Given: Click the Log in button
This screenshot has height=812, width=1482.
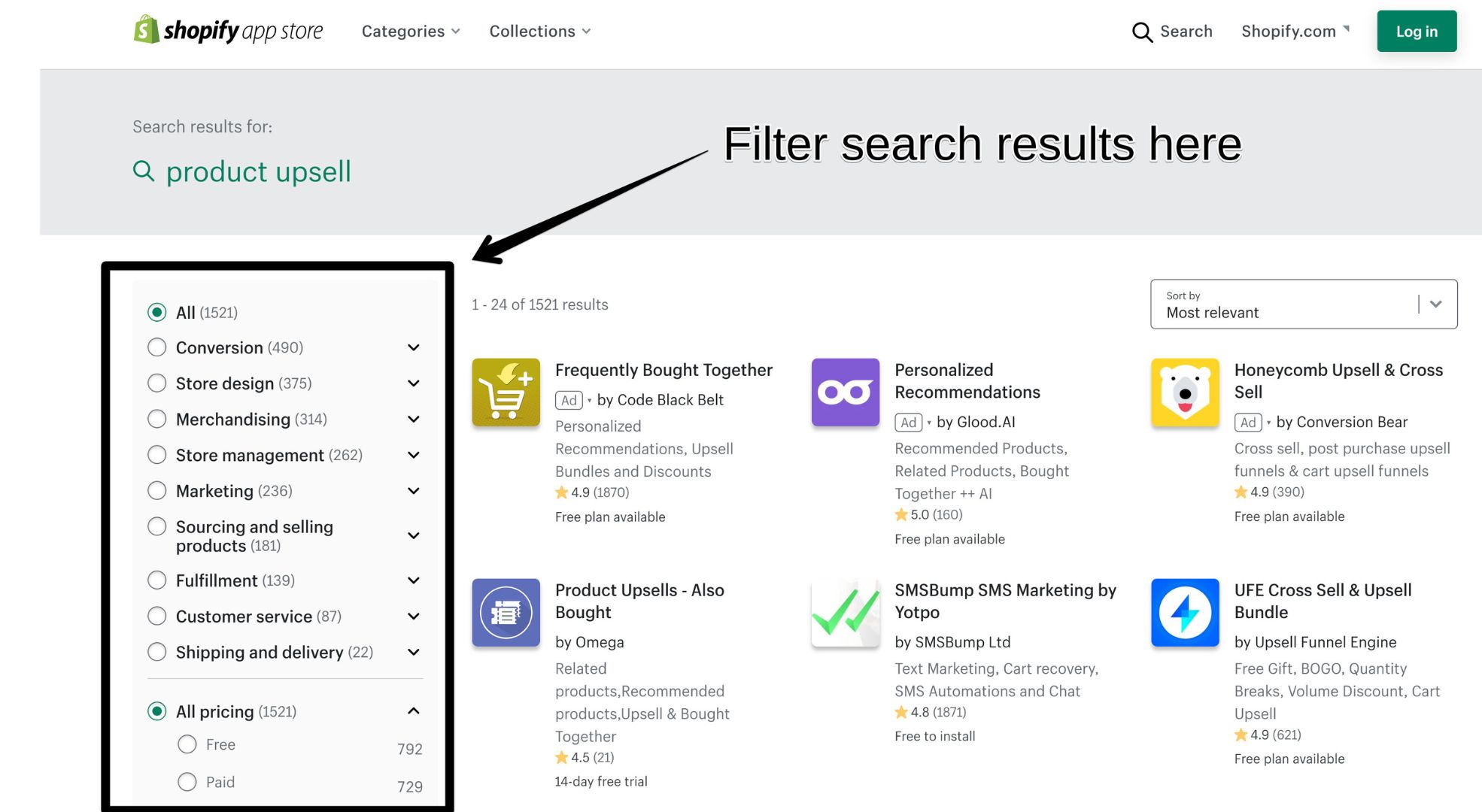Looking at the screenshot, I should click(x=1417, y=31).
